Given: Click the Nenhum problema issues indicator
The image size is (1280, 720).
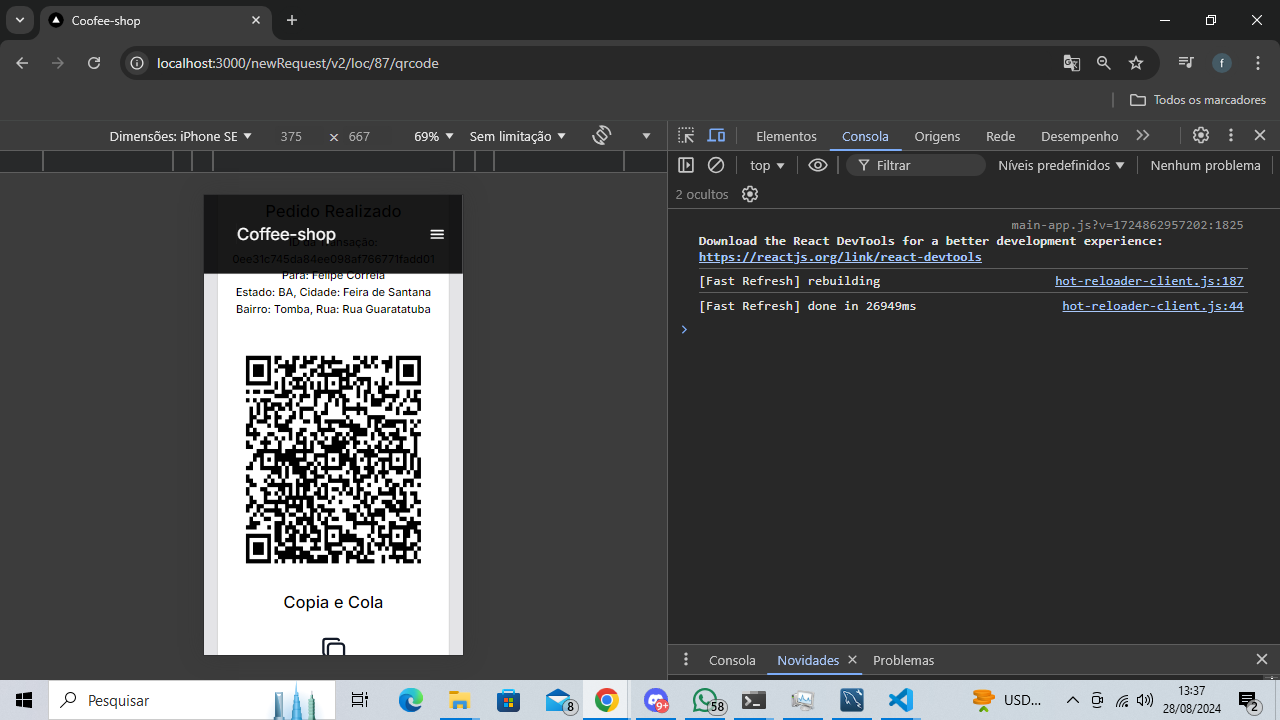Looking at the screenshot, I should click(x=1205, y=165).
